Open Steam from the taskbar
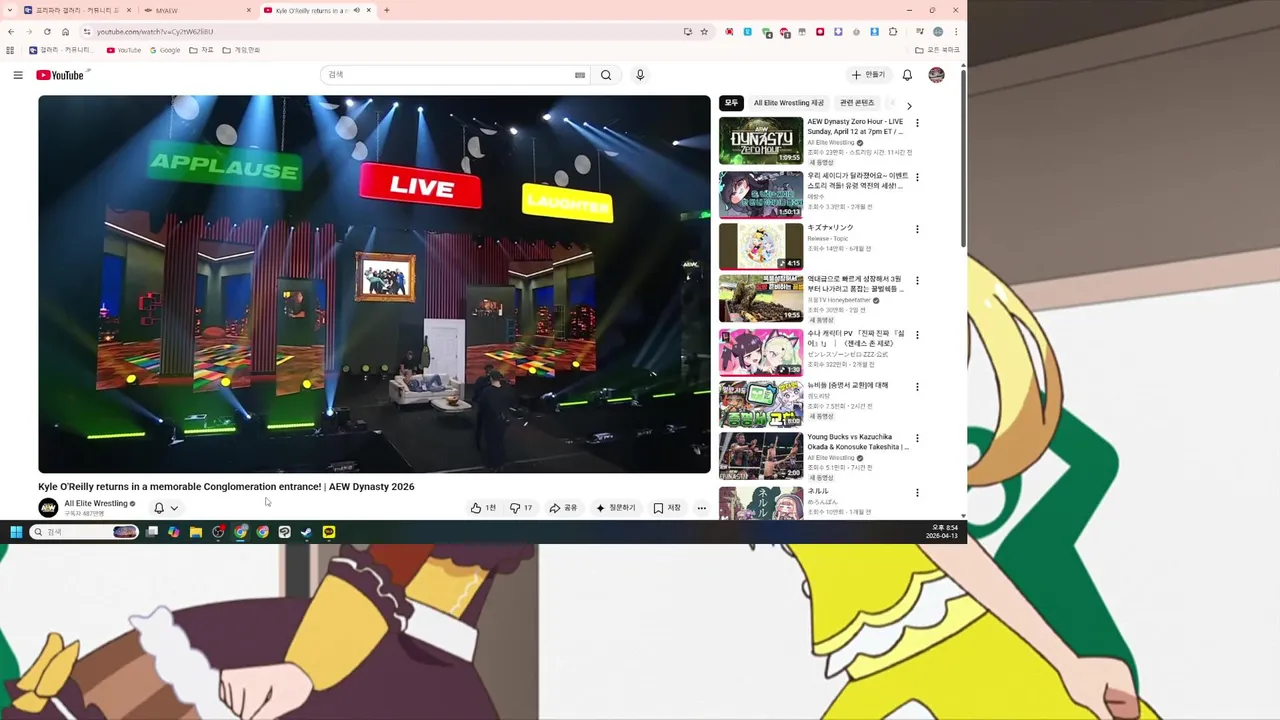This screenshot has height=720, width=1280. pyautogui.click(x=306, y=532)
